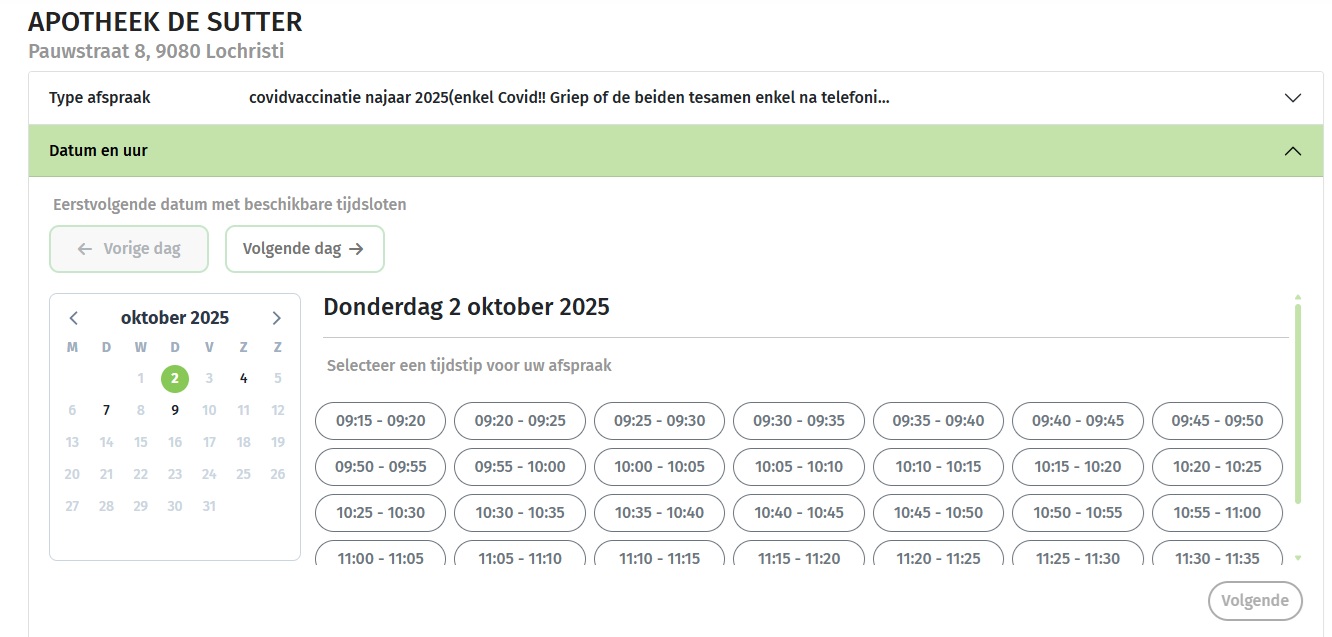The image size is (1332, 637).
Task: Navigate to November with right arrow
Action: tap(277, 317)
